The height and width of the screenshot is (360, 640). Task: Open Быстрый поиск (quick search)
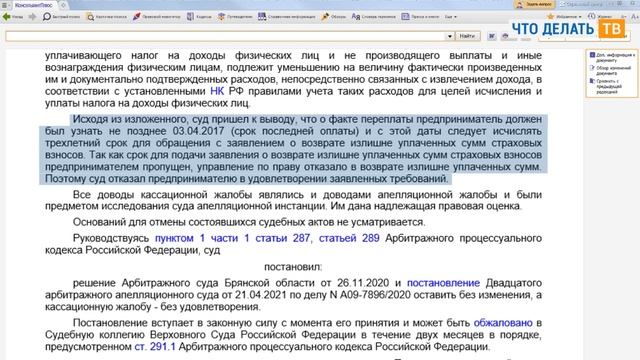coord(62,17)
